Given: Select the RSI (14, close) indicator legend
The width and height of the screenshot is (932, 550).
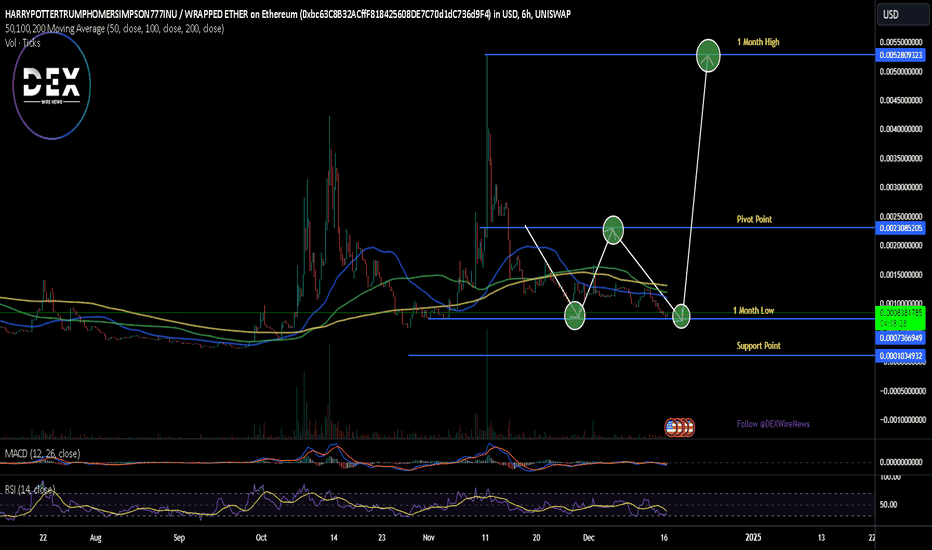Looking at the screenshot, I should point(30,489).
